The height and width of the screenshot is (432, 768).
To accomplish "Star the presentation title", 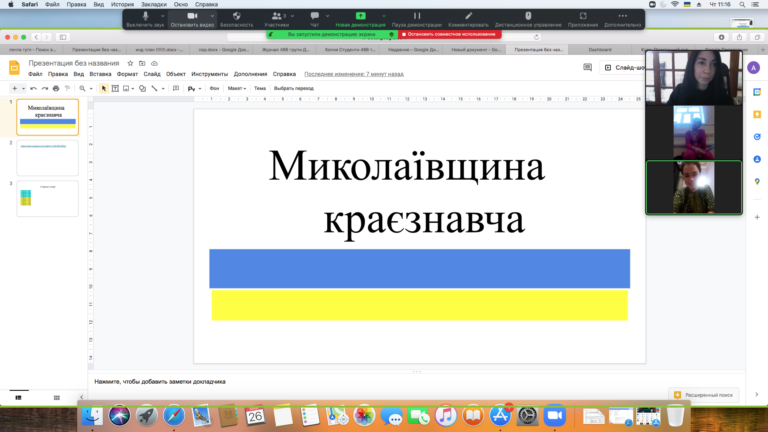I will pos(129,63).
